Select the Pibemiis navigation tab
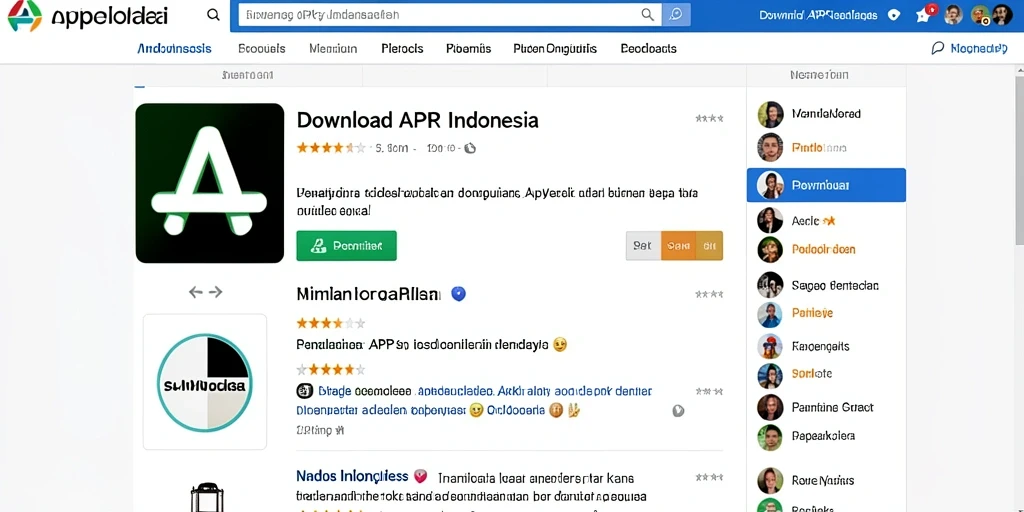The height and width of the screenshot is (512, 1024). [x=468, y=48]
